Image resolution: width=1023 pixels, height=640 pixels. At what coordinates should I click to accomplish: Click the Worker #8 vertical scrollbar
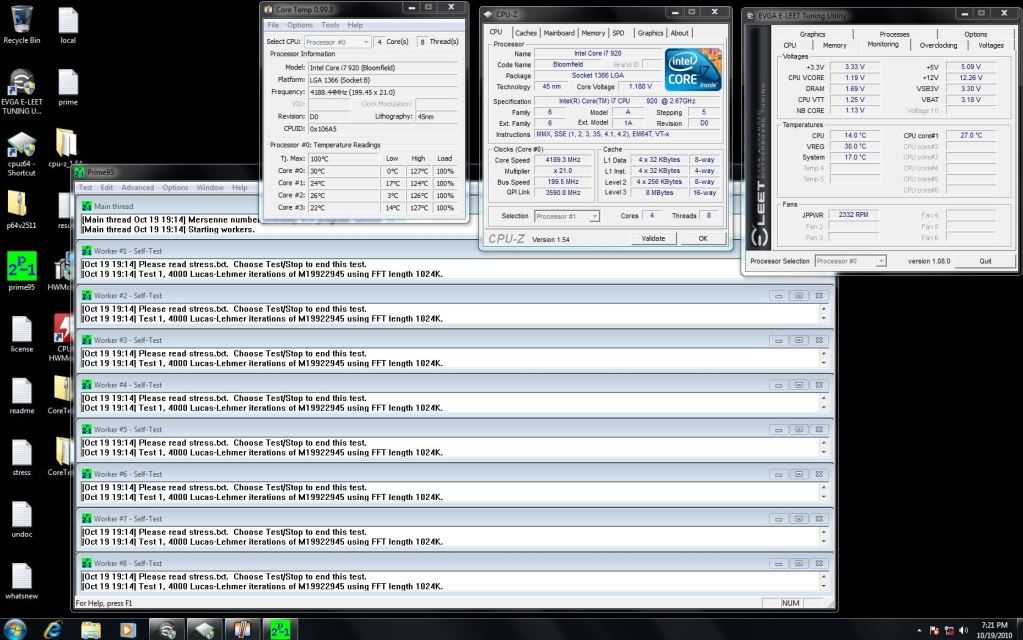coord(823,581)
